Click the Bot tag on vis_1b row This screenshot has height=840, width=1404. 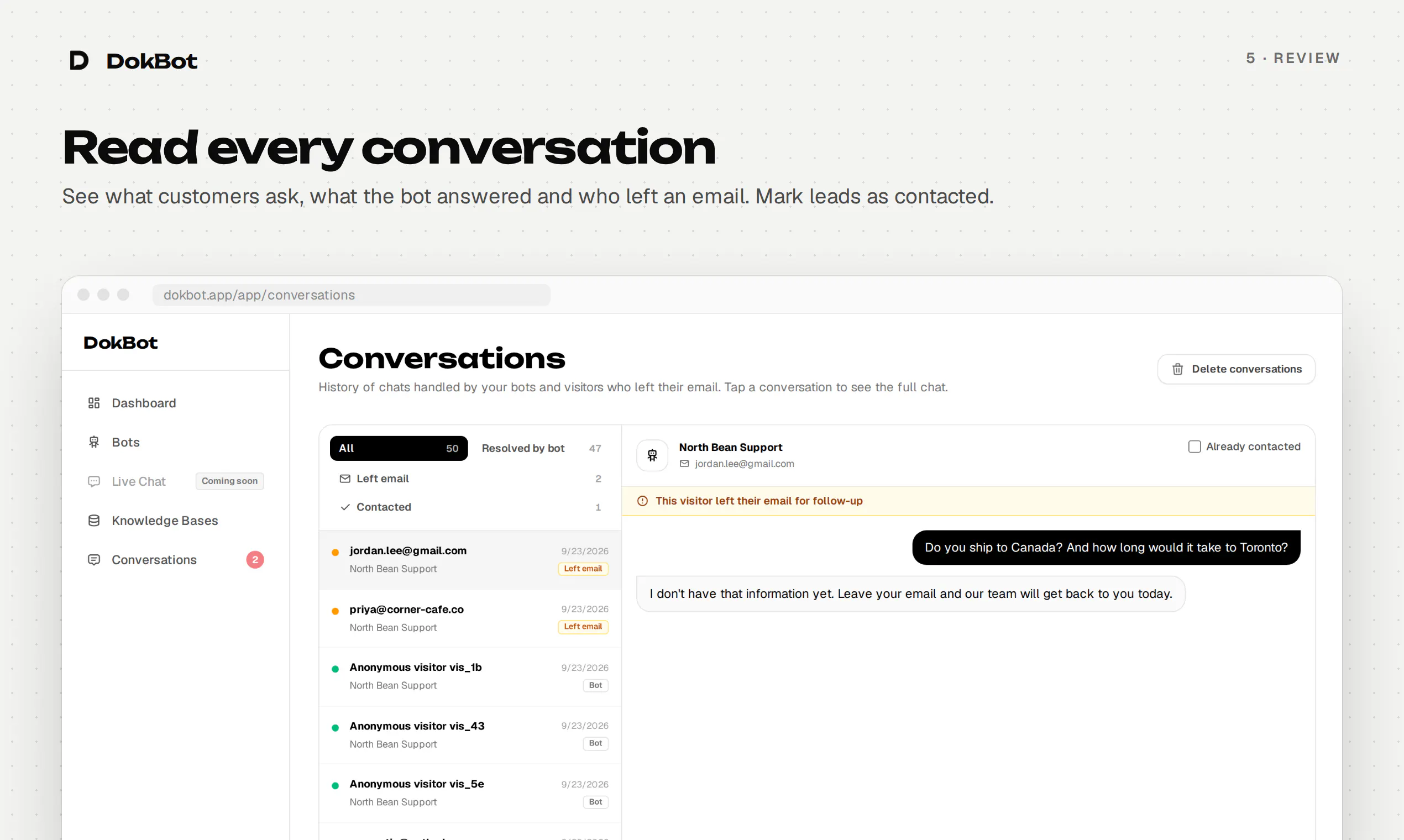tap(595, 685)
